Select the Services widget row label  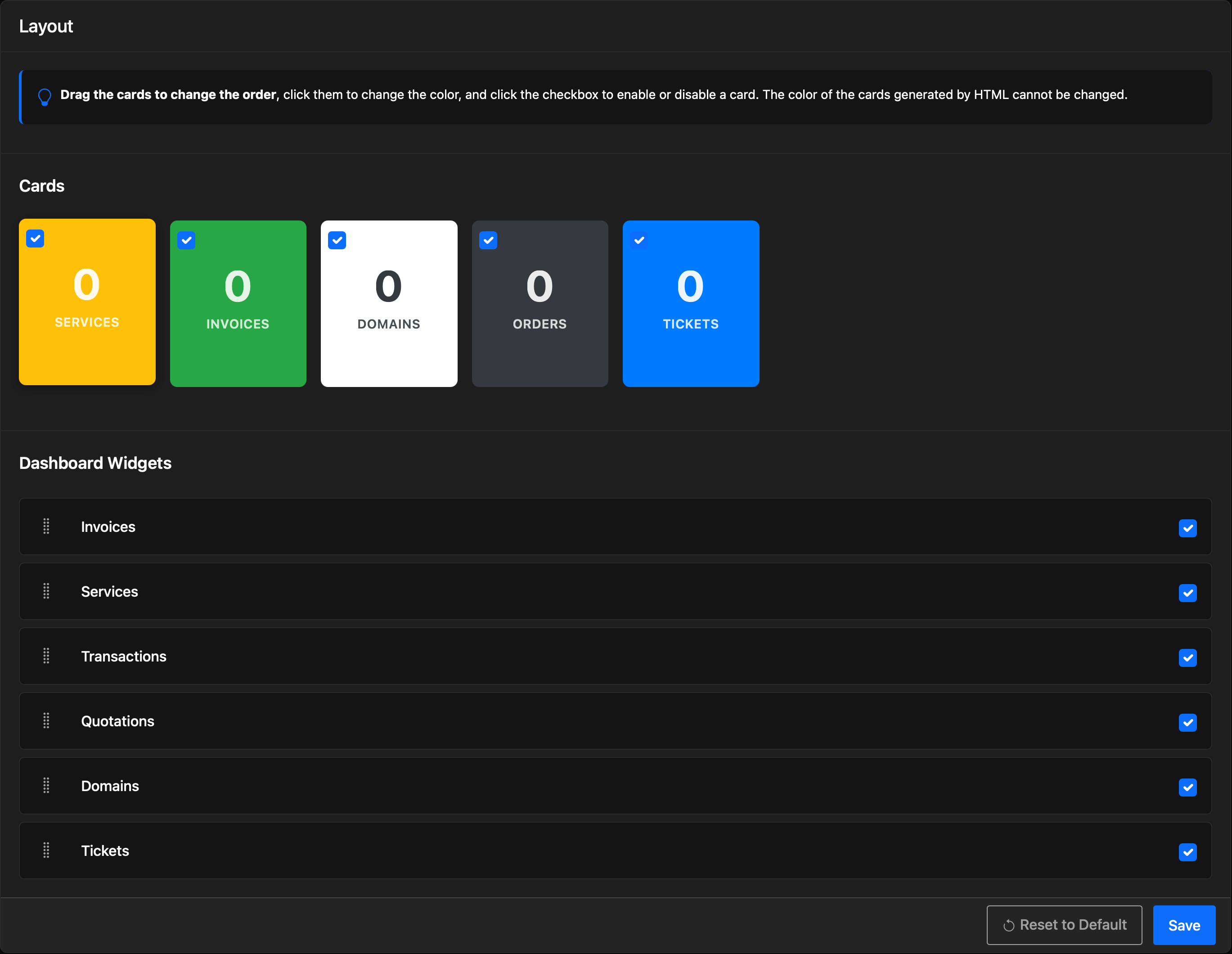[109, 592]
